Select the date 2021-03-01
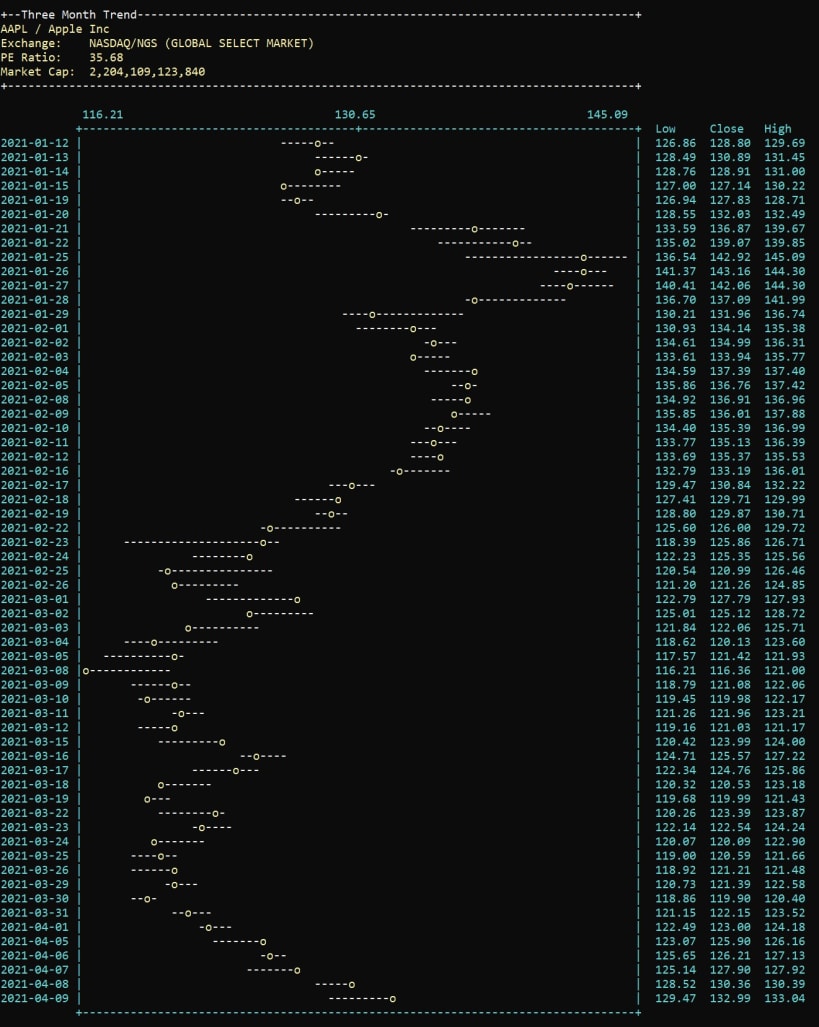 pos(35,599)
